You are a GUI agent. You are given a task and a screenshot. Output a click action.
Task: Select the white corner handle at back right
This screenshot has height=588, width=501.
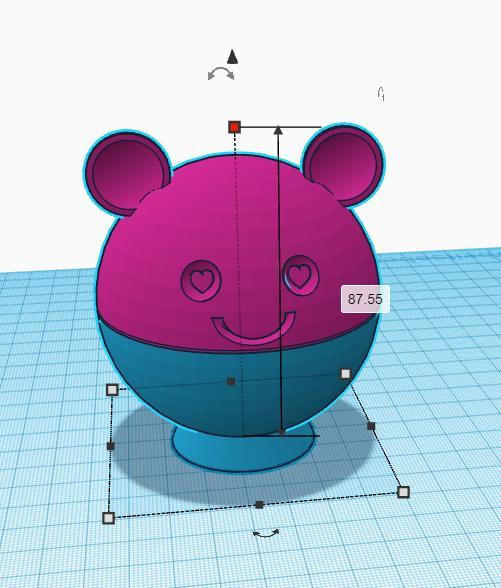345,374
